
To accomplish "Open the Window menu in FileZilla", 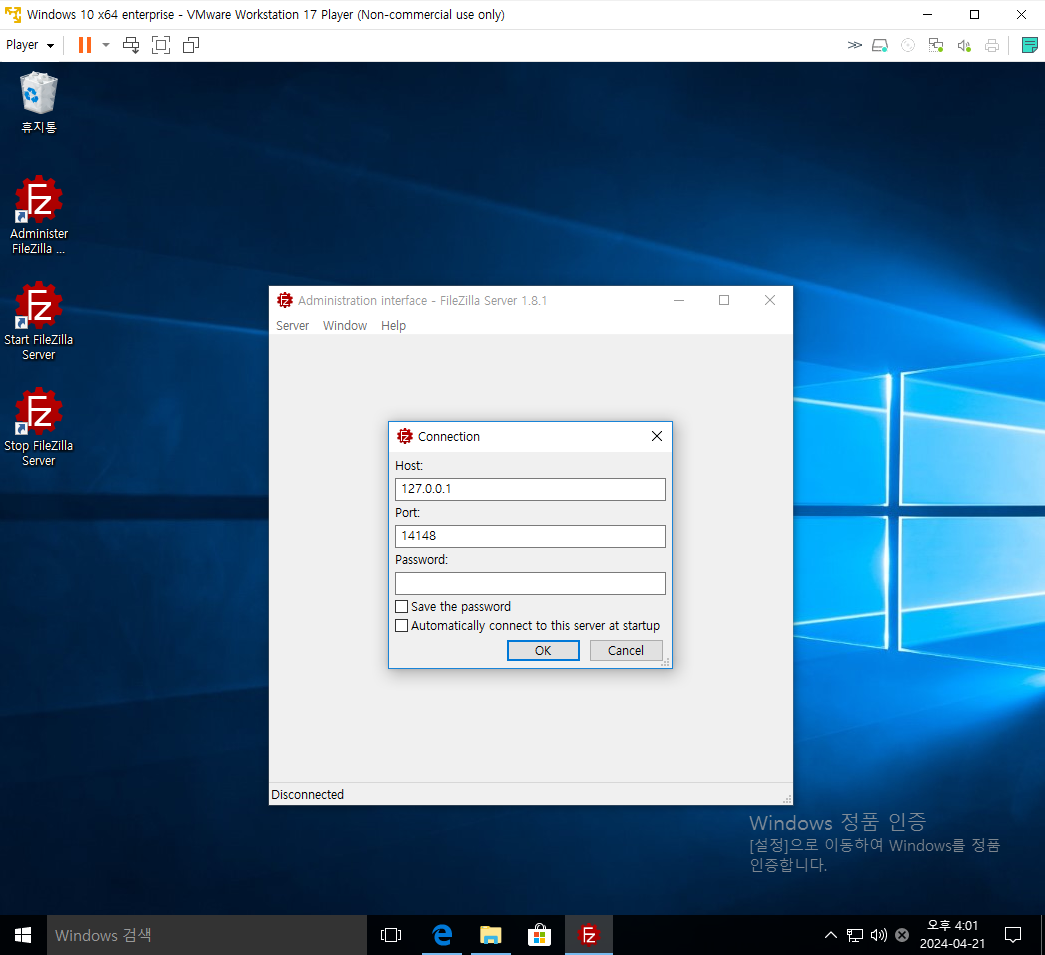I will [345, 325].
